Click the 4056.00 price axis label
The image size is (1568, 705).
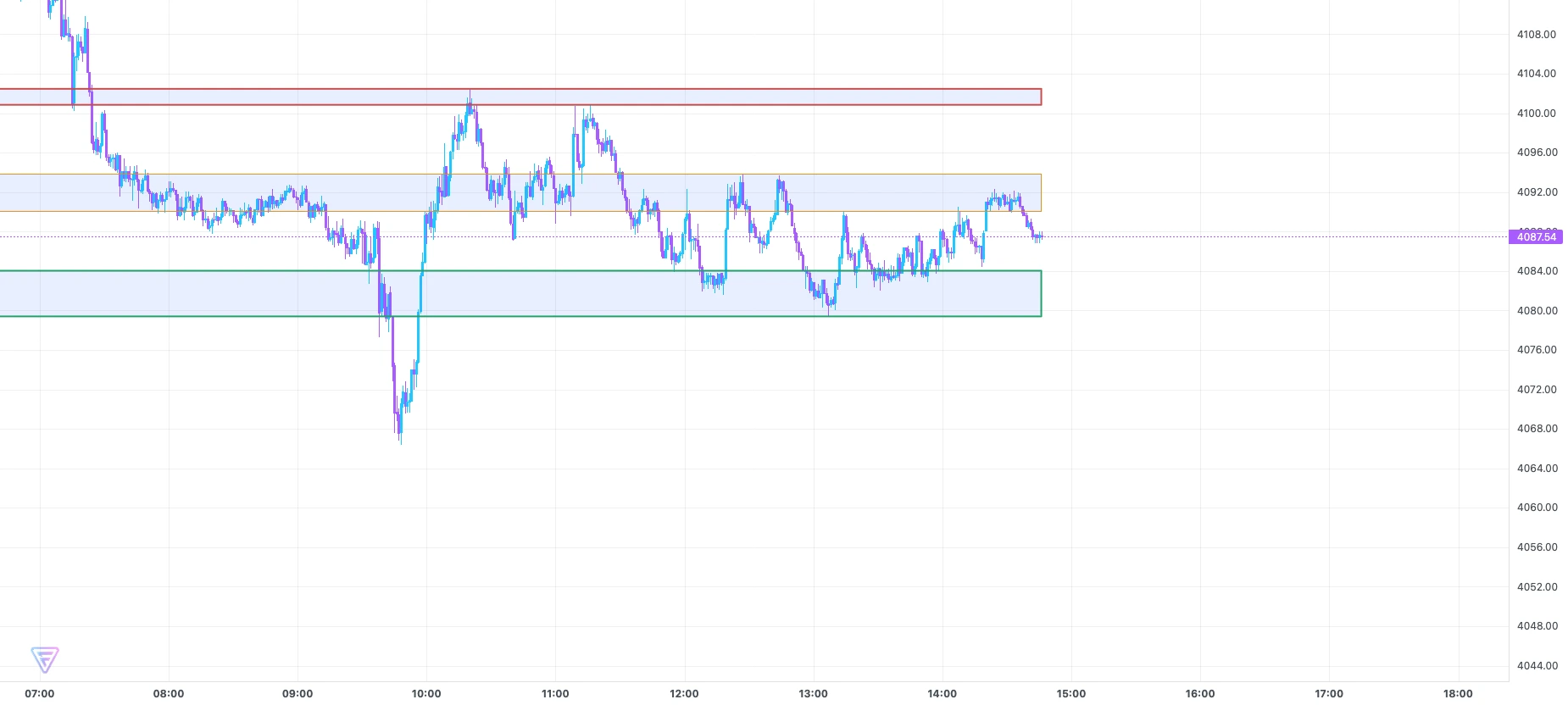pyautogui.click(x=1537, y=547)
